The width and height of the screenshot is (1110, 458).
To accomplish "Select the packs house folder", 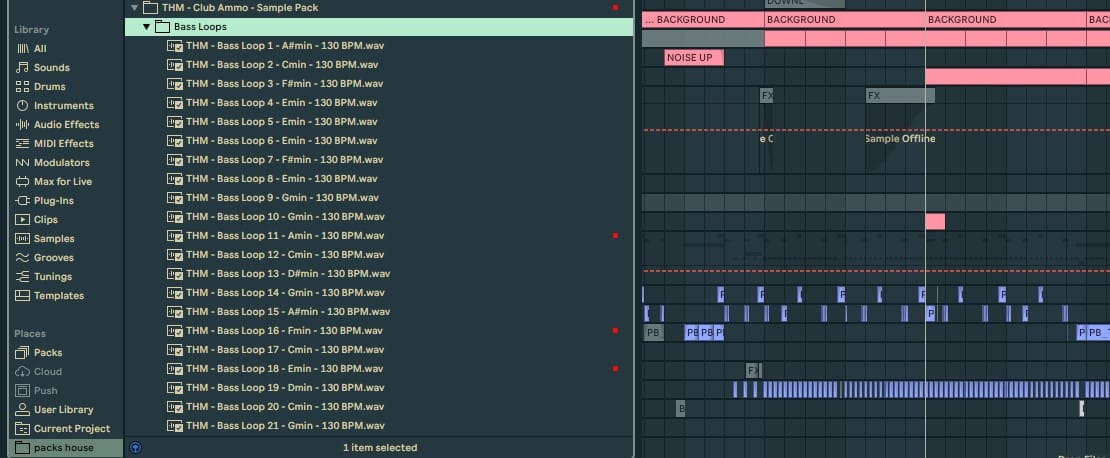I will pos(55,447).
